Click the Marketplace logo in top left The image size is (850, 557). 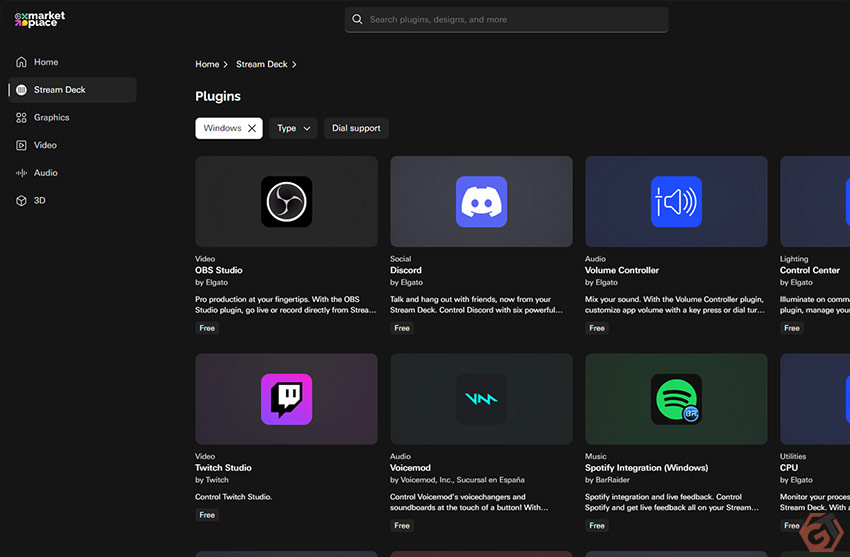(40, 19)
